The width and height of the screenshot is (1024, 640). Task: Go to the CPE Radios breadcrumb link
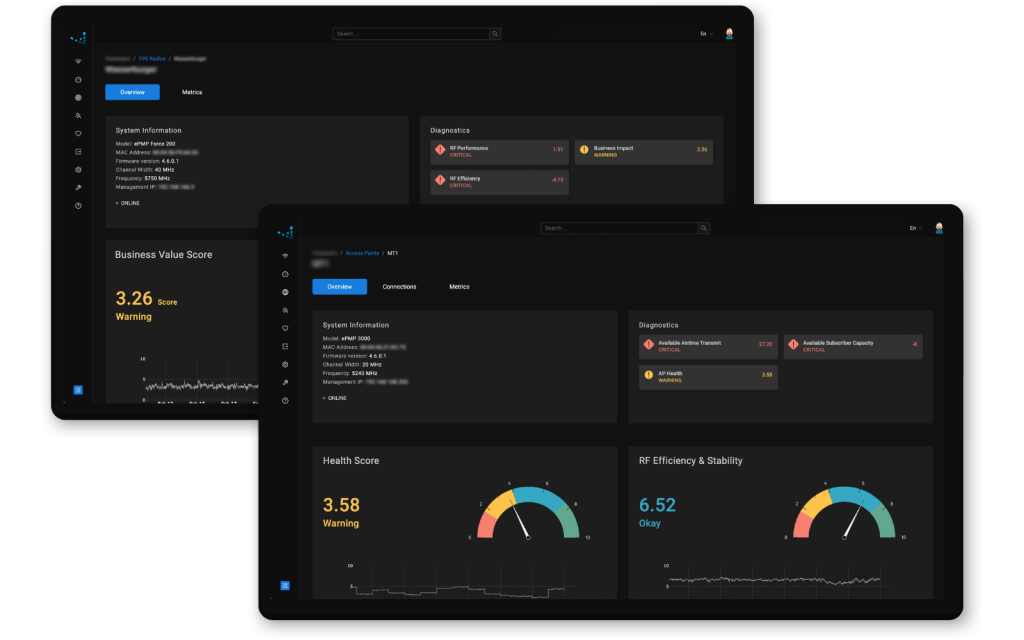153,59
